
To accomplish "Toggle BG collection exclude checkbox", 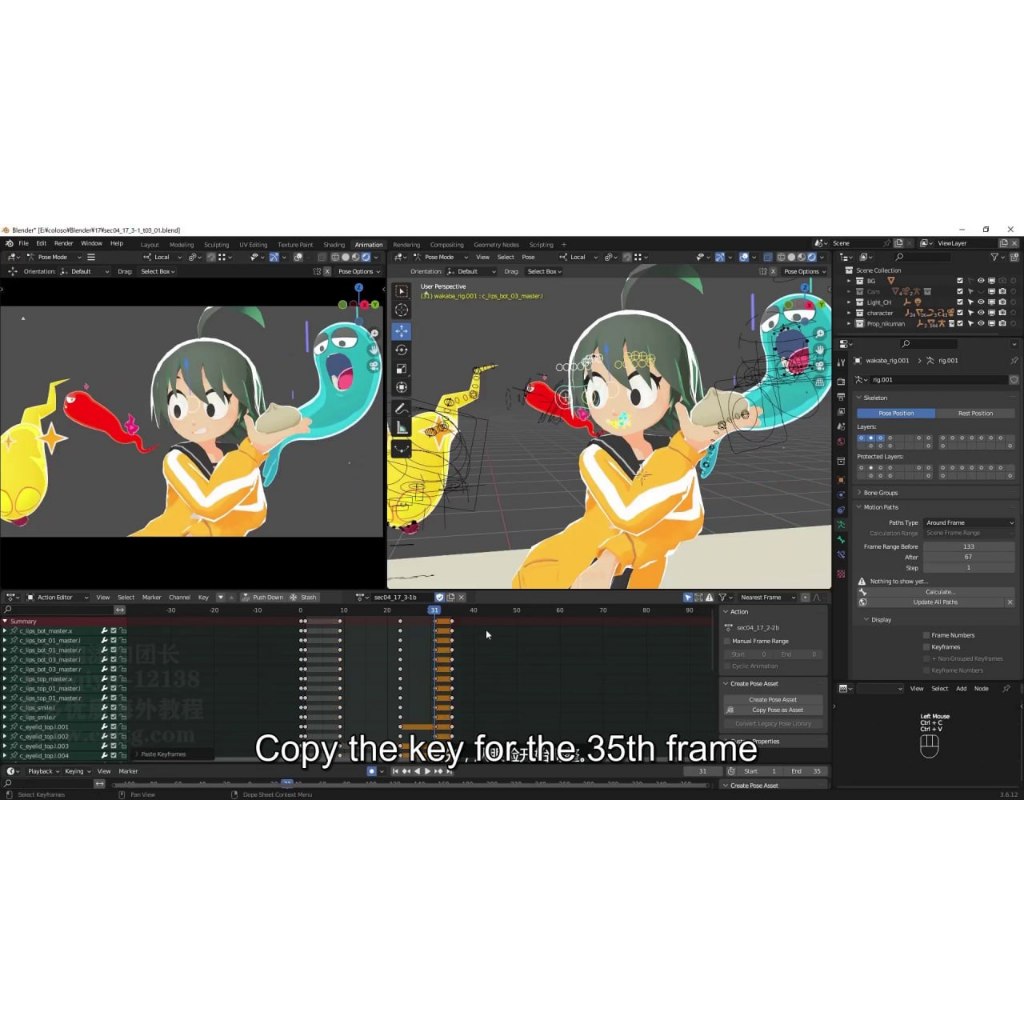I will 960,281.
